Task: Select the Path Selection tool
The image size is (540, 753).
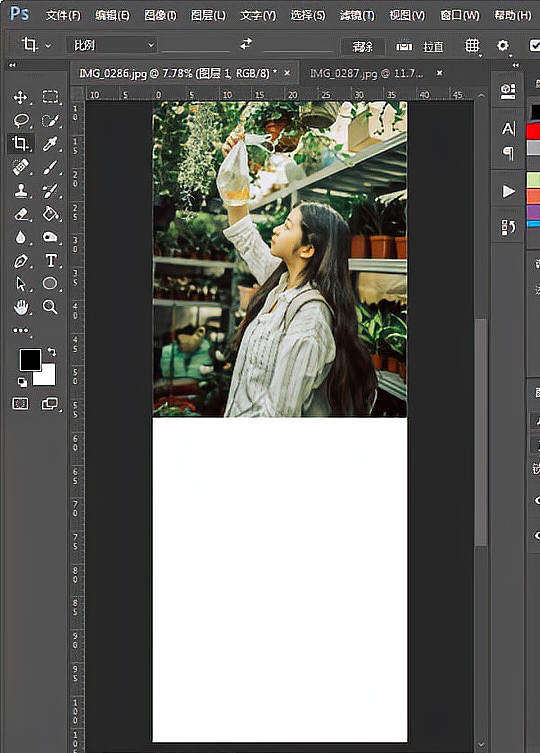Action: [x=21, y=284]
